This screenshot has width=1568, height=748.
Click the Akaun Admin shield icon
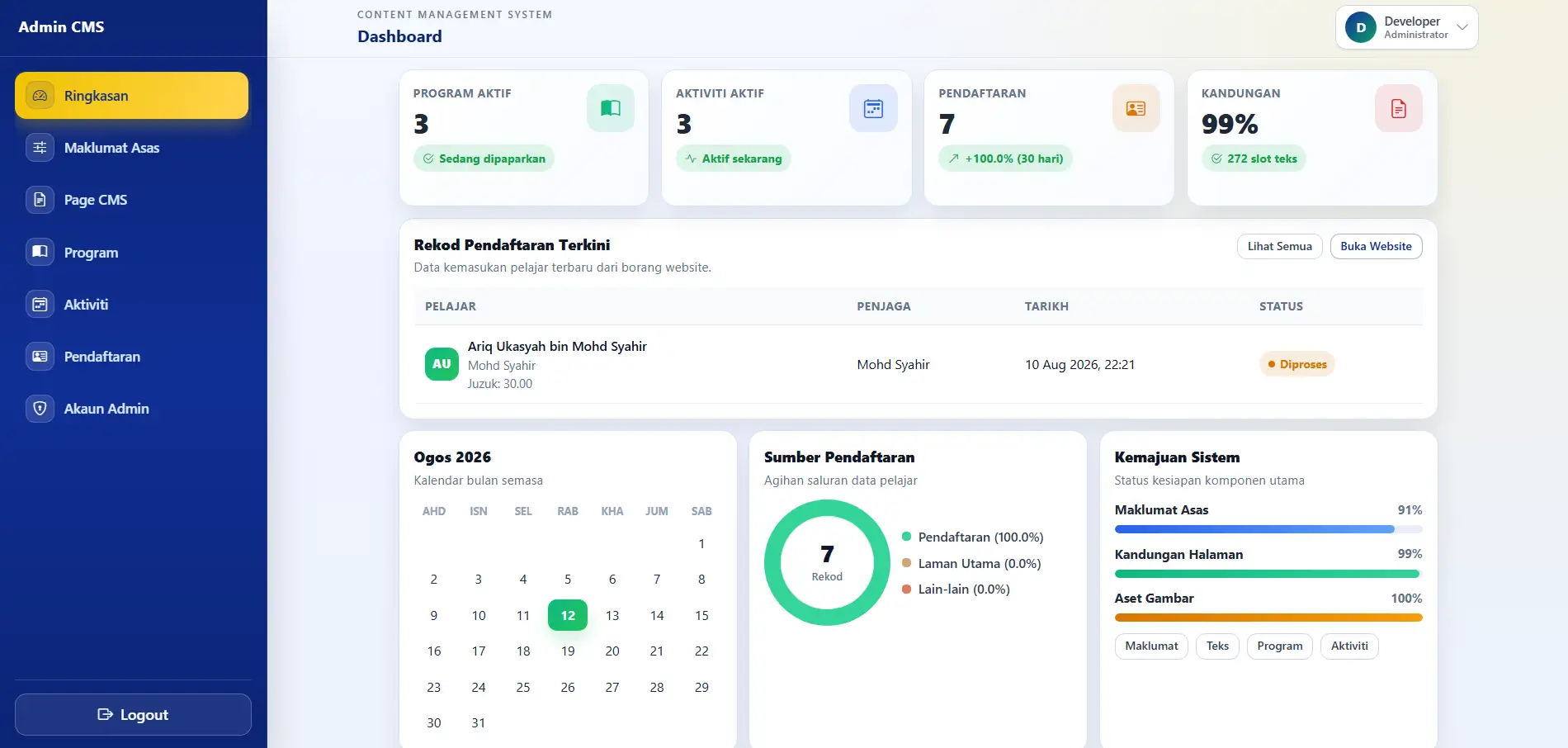click(x=40, y=409)
